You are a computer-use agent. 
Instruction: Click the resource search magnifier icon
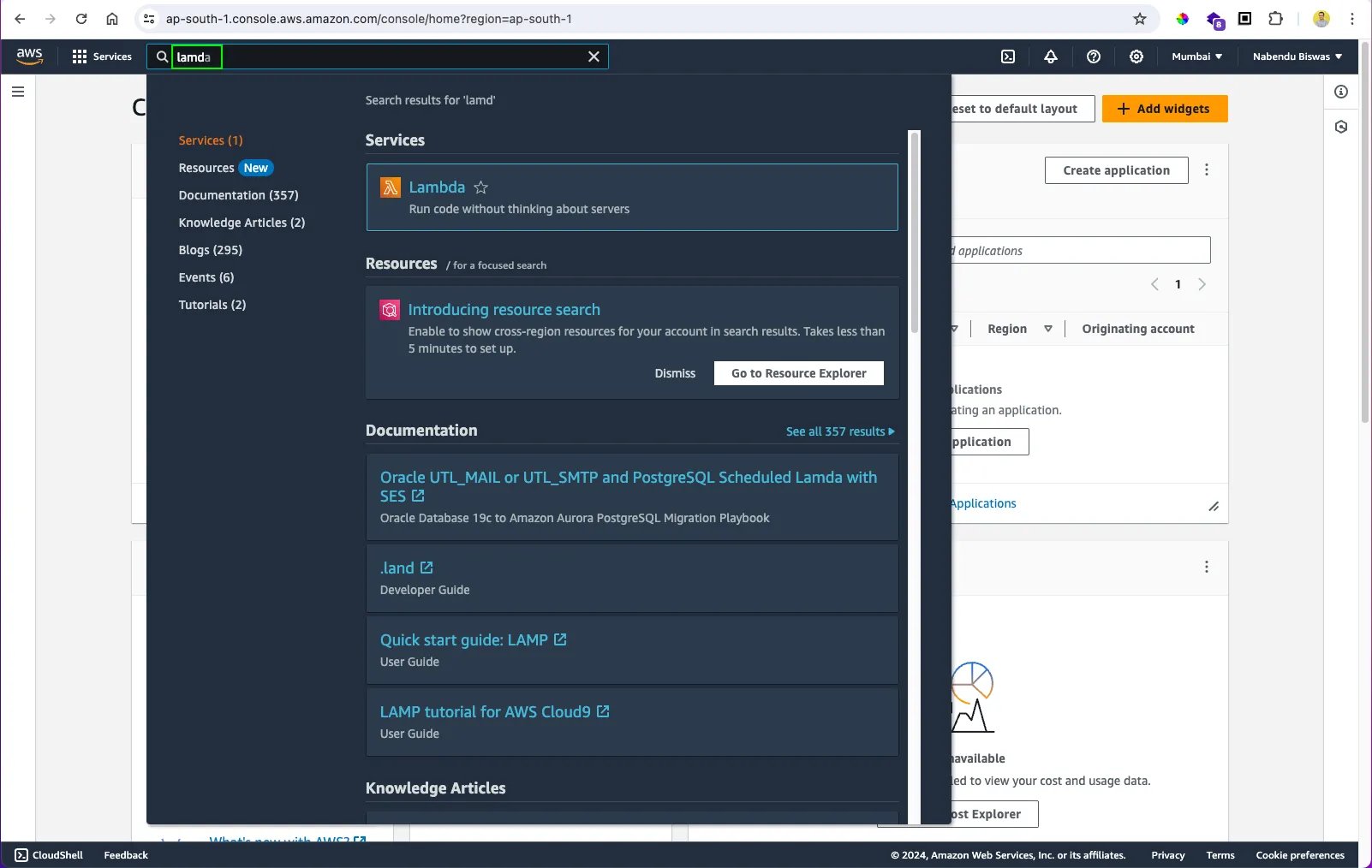point(390,310)
